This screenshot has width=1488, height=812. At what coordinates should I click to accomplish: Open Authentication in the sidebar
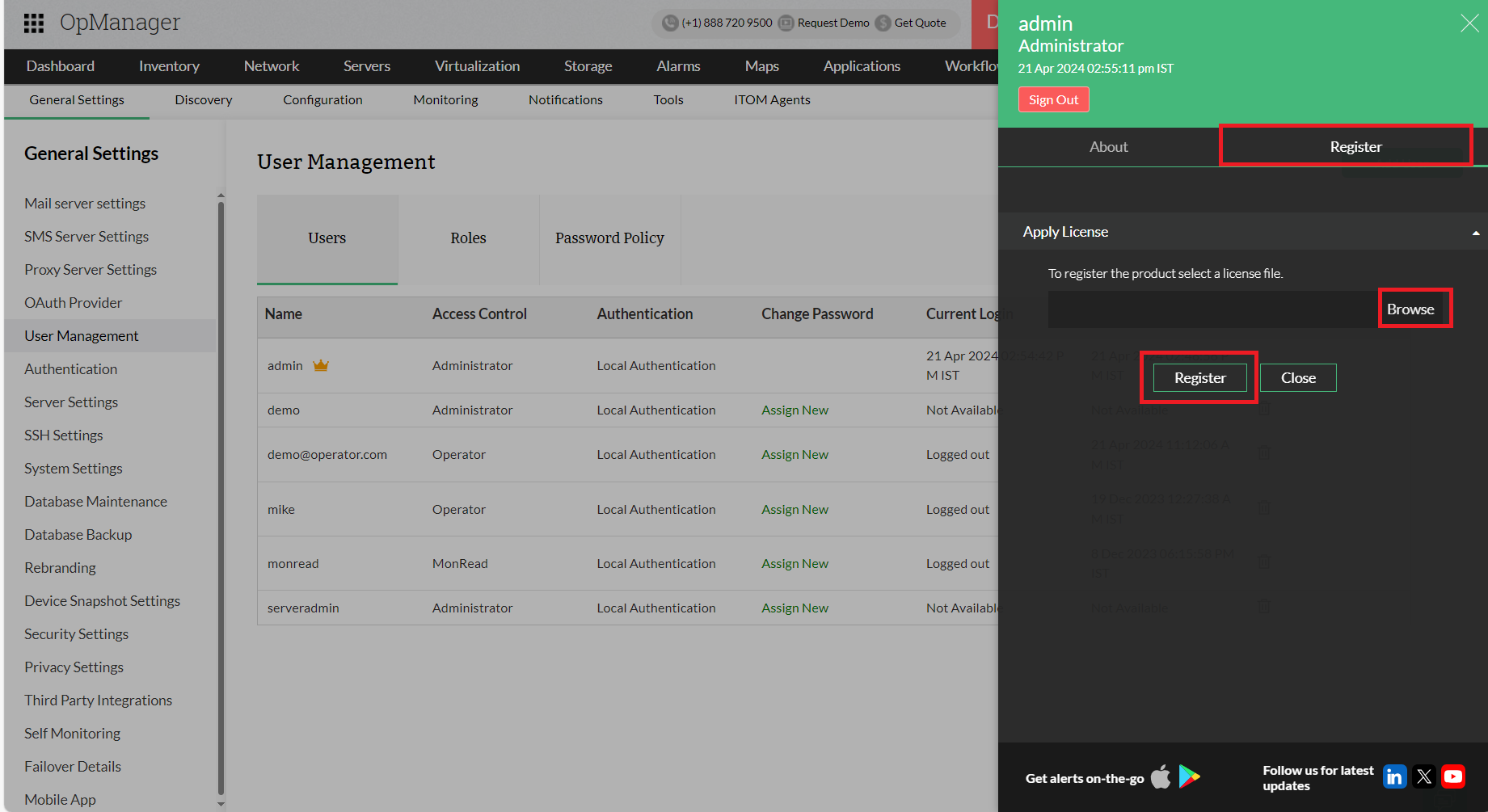point(71,369)
